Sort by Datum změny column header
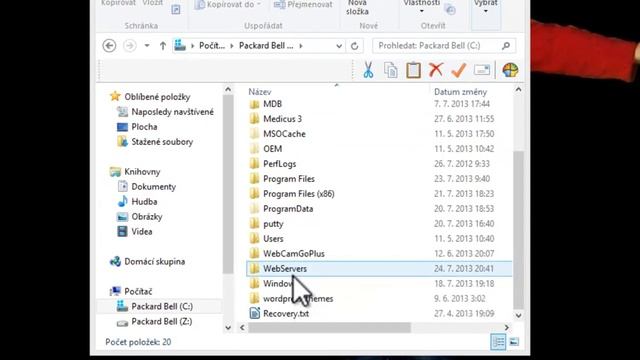 [x=460, y=92]
